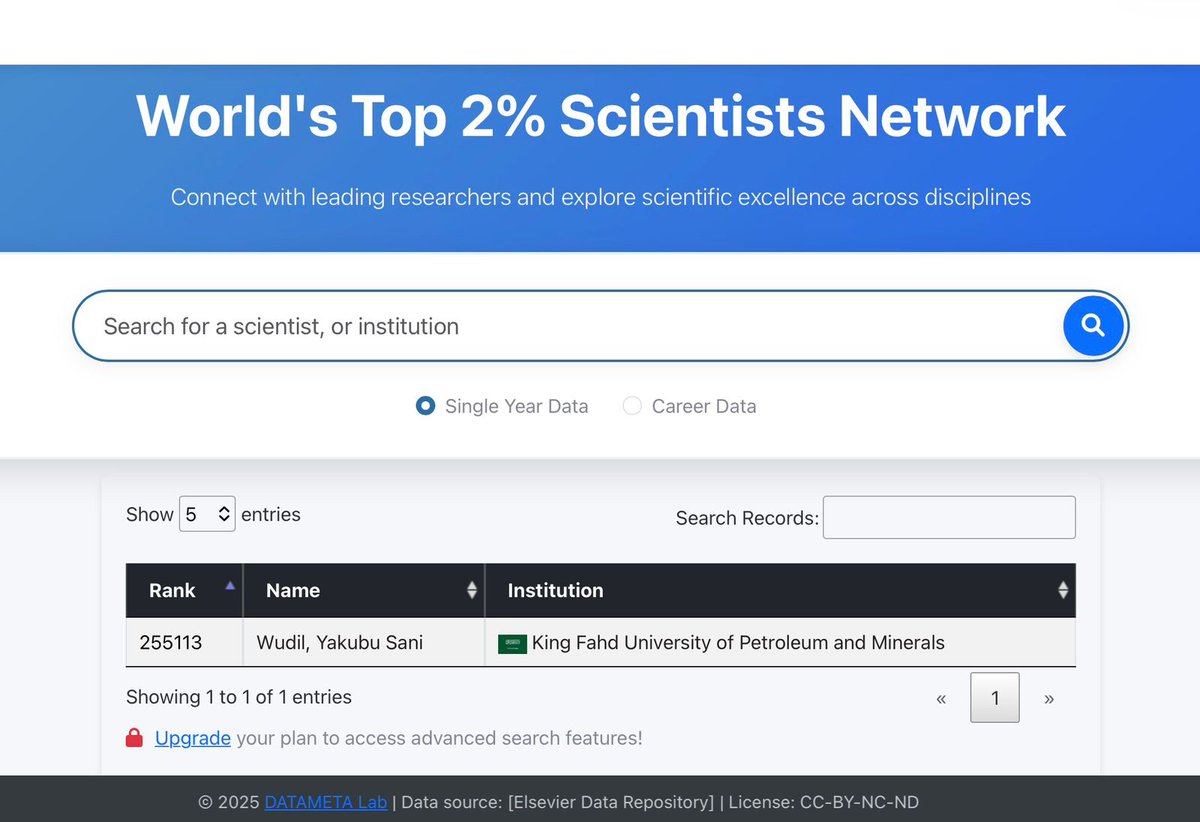
Task: Go to previous page with « button
Action: pos(941,698)
